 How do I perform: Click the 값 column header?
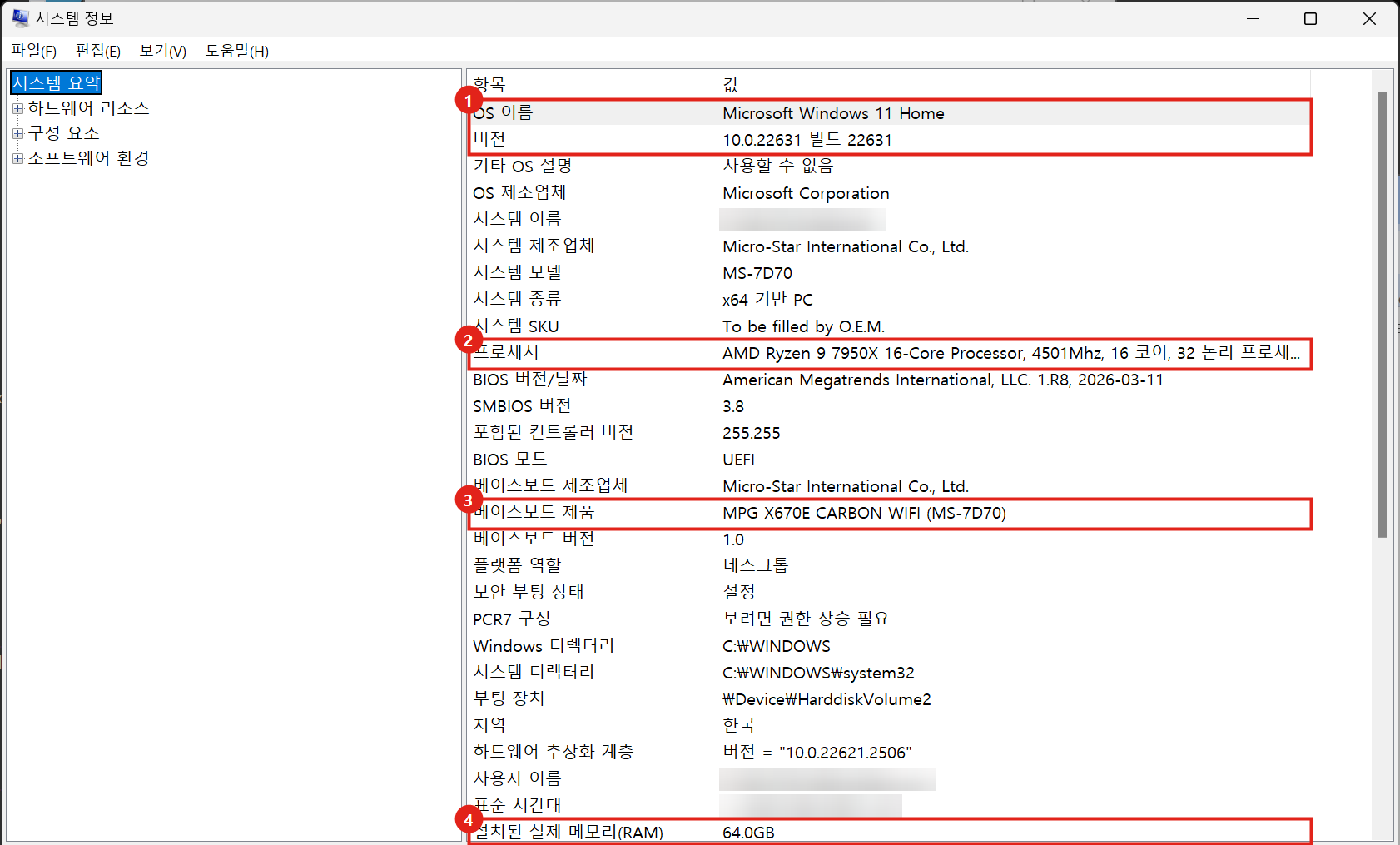(x=1014, y=84)
